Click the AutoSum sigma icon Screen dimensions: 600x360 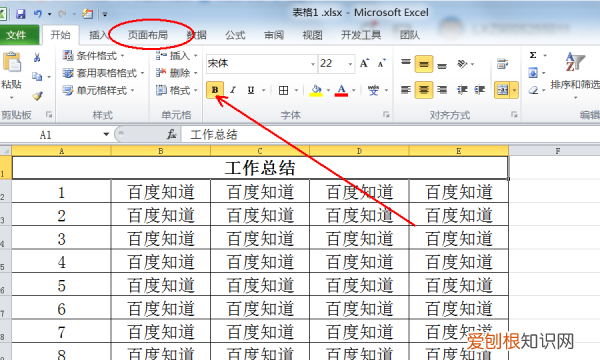coord(533,55)
